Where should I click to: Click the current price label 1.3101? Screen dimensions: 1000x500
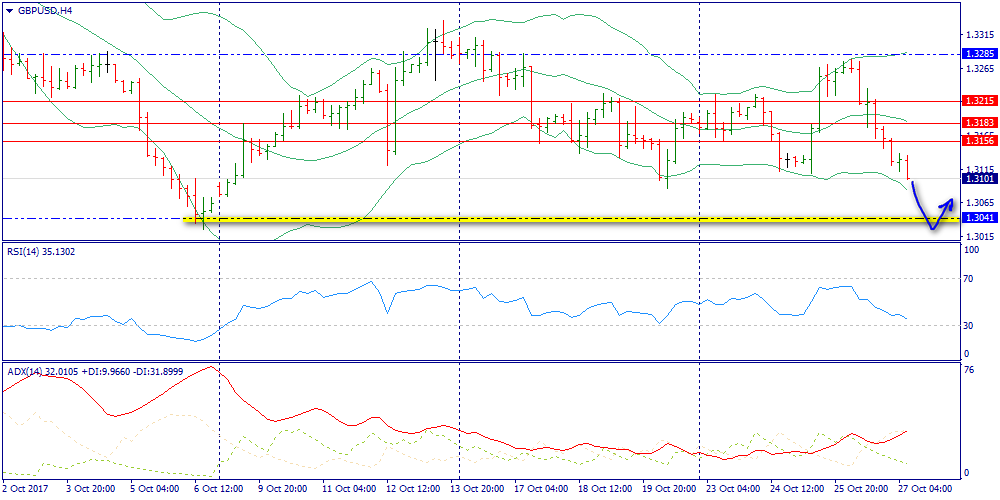pos(978,179)
